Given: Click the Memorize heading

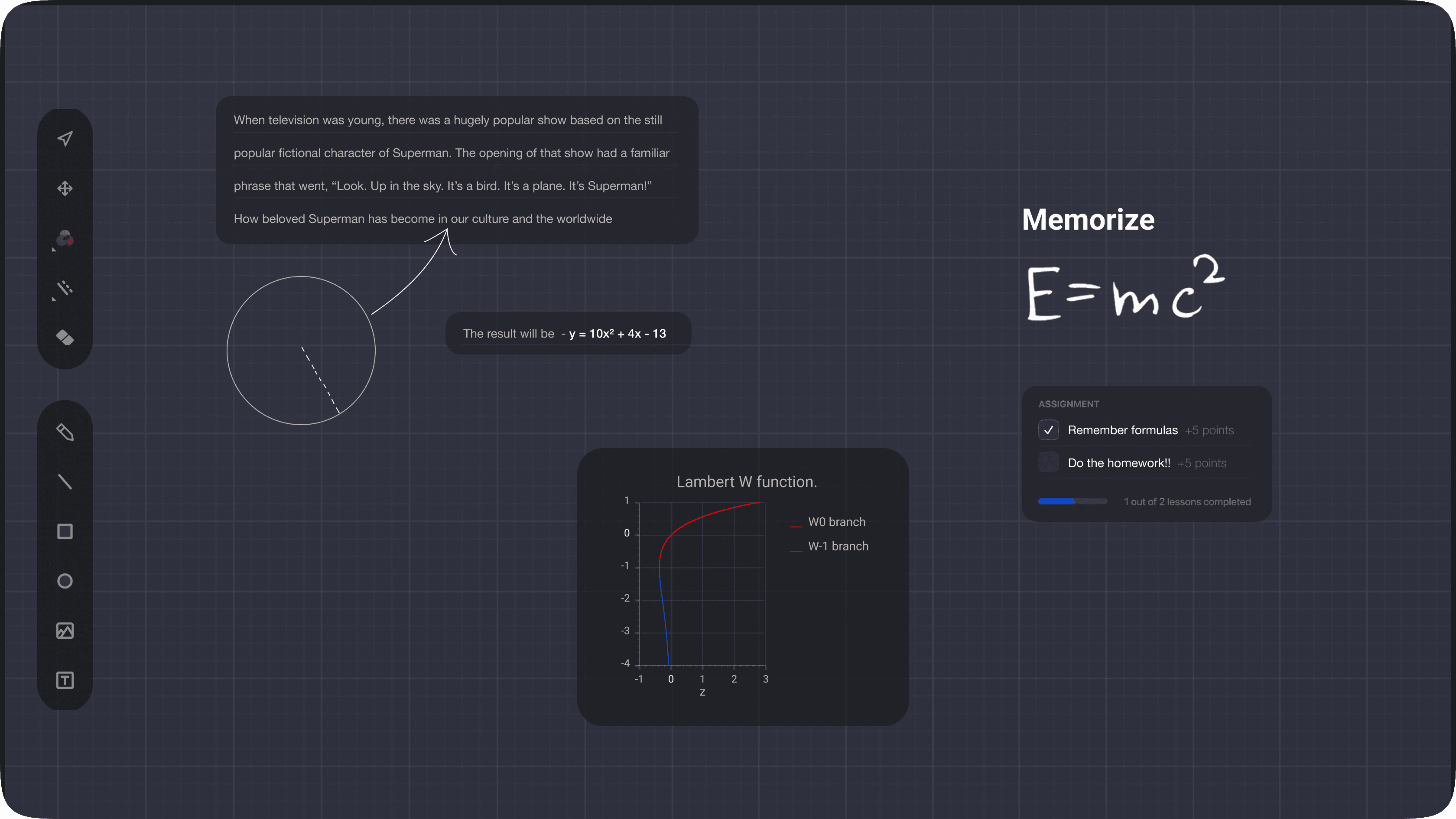Looking at the screenshot, I should (1088, 219).
